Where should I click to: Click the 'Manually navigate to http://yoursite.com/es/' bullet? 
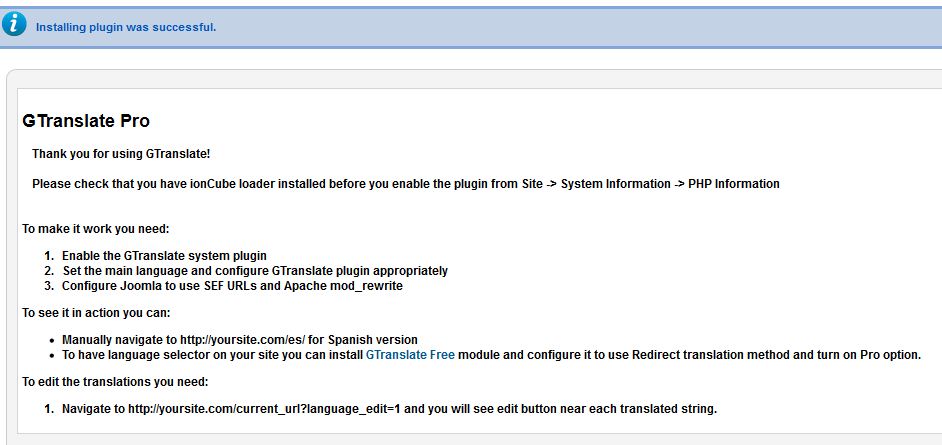(x=240, y=340)
